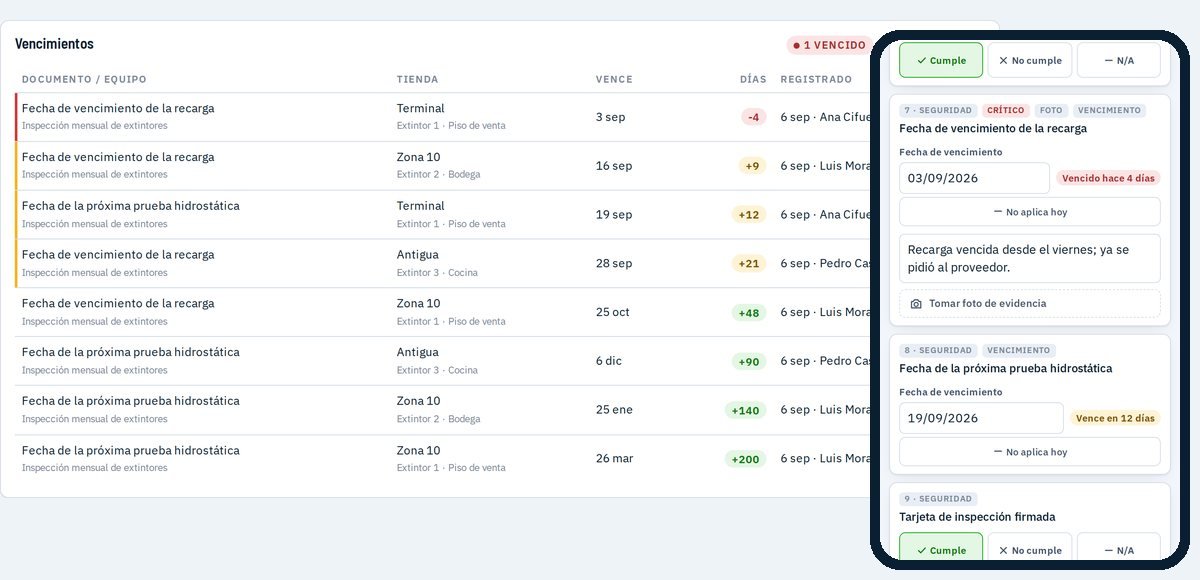Select the "19 sep" due date cell
This screenshot has width=1200, height=580.
click(x=614, y=215)
